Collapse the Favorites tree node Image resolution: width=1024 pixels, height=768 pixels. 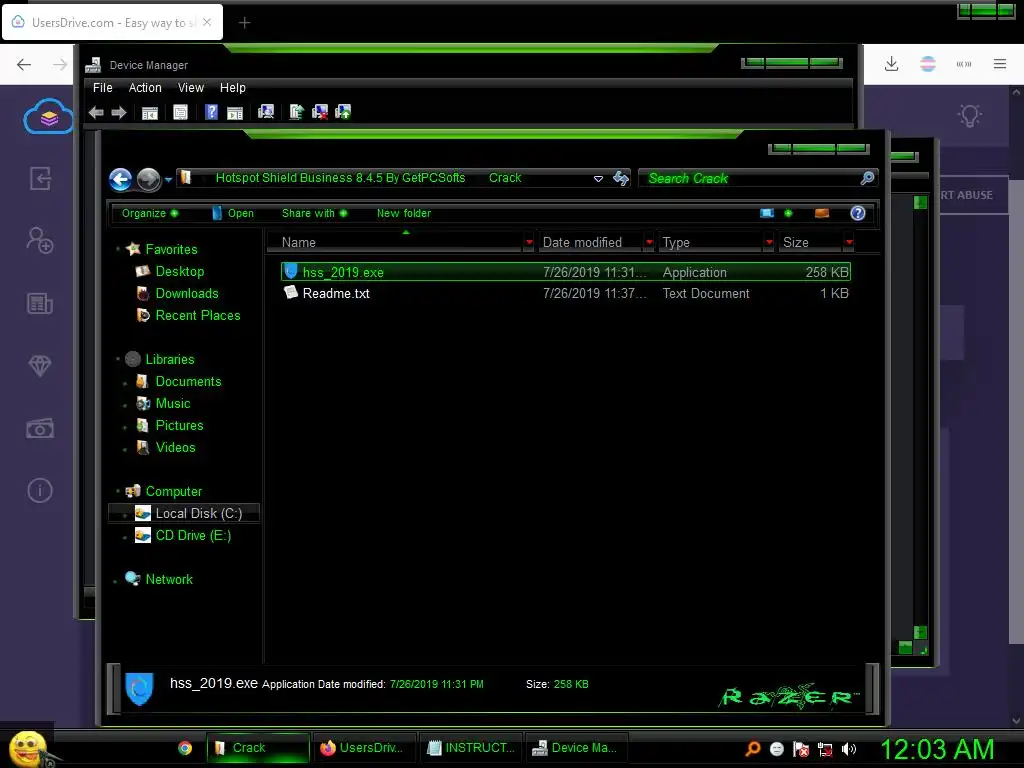click(118, 249)
